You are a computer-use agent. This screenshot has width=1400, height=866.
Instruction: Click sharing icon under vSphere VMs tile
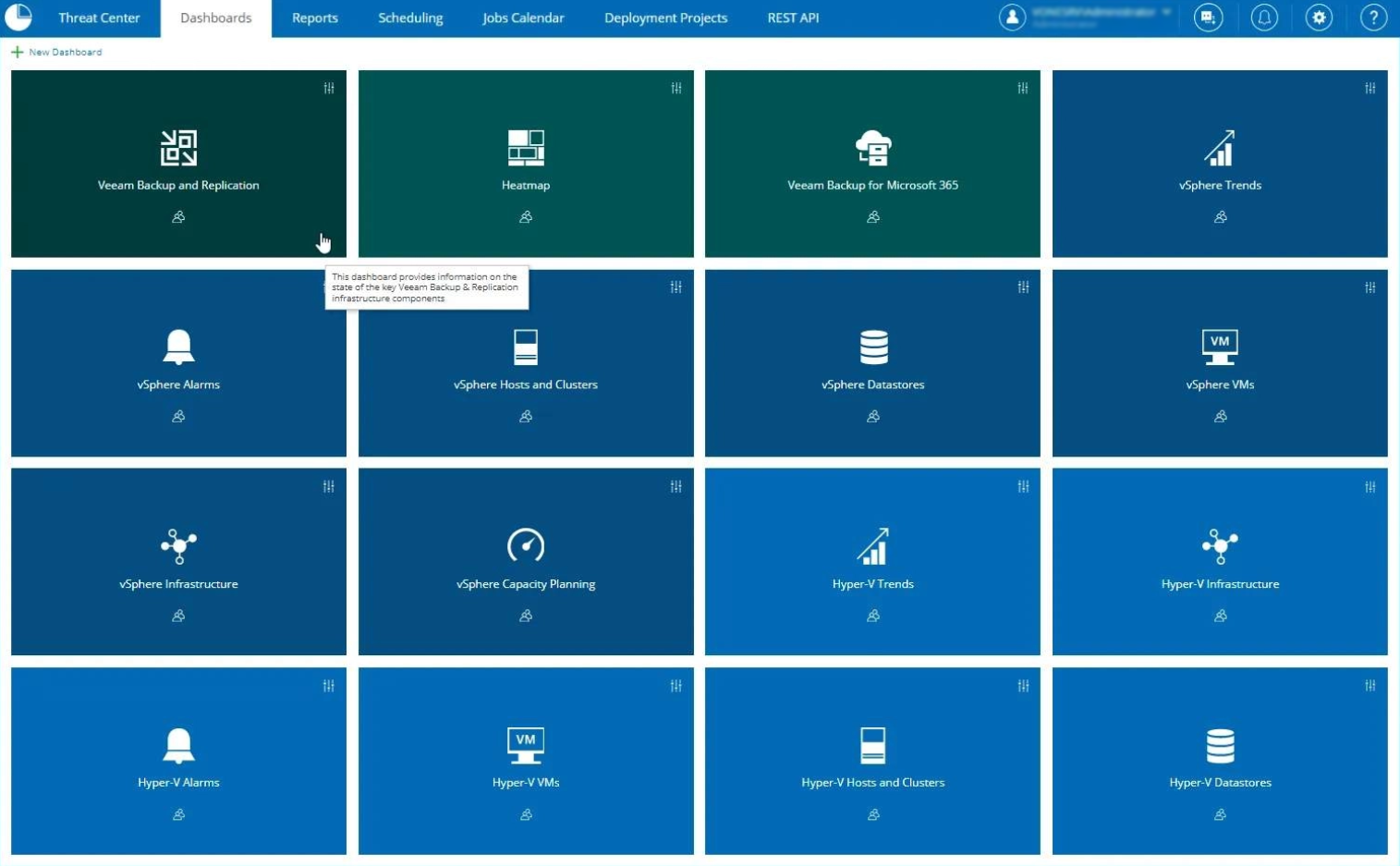(1220, 417)
